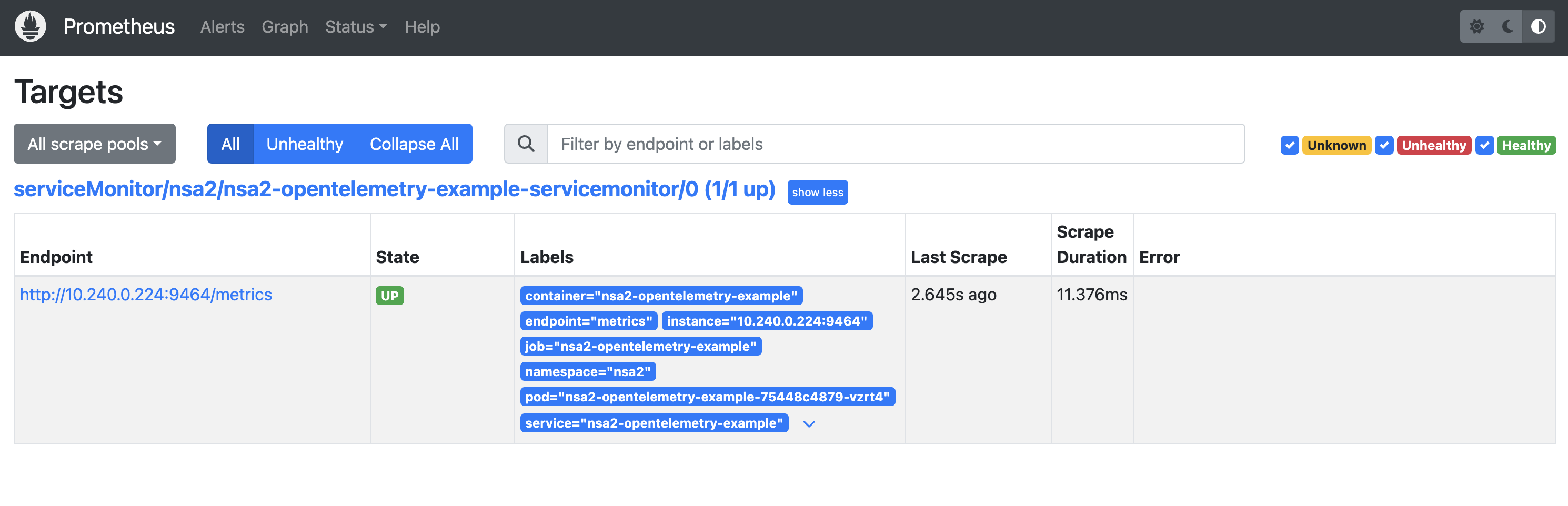The height and width of the screenshot is (506, 1568).
Task: Click the Targets page heading
Action: tap(69, 92)
